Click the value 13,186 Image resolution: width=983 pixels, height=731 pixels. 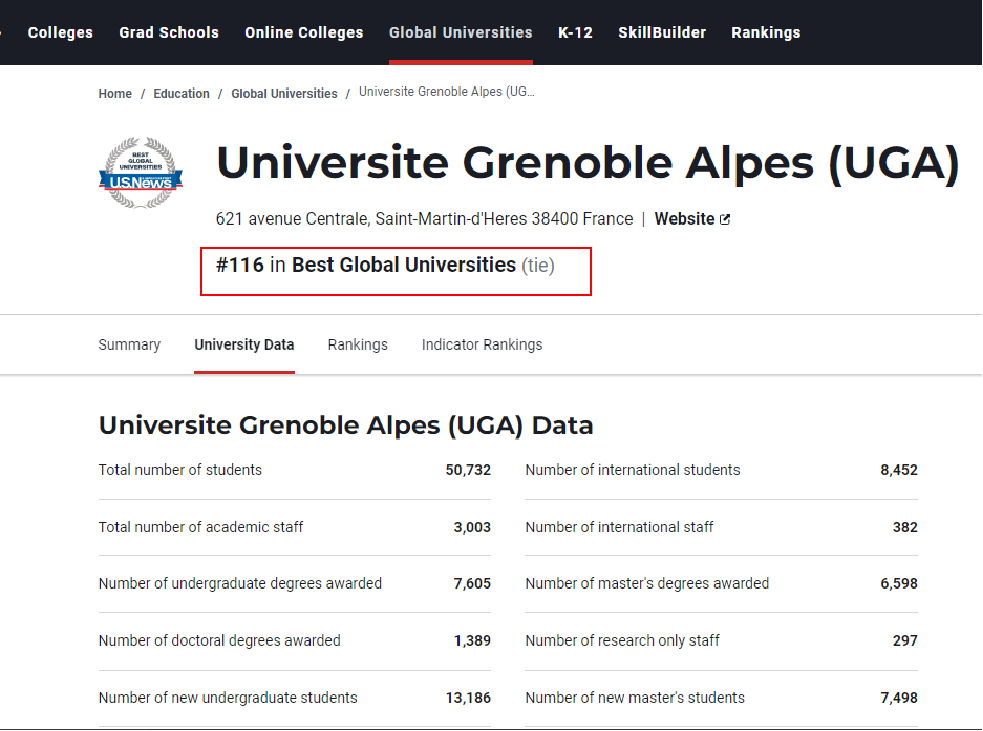click(x=468, y=698)
